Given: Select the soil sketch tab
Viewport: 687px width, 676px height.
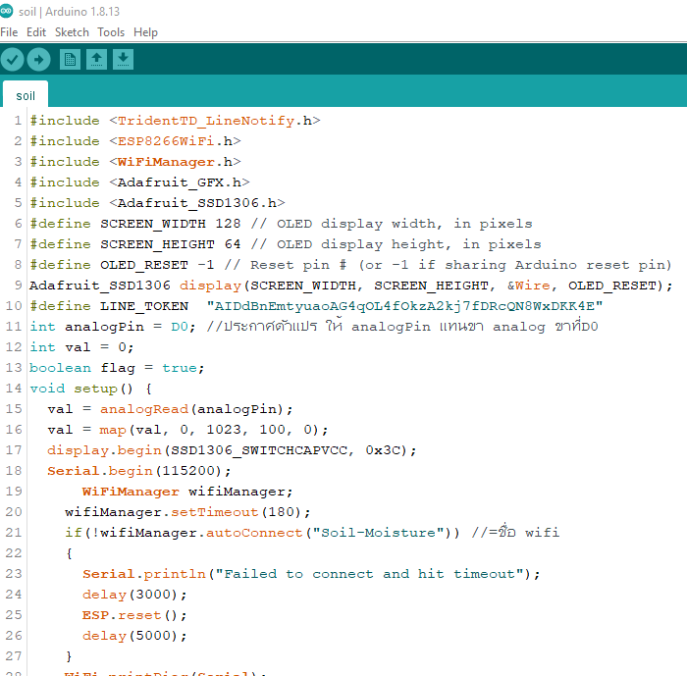Looking at the screenshot, I should pos(26,96).
